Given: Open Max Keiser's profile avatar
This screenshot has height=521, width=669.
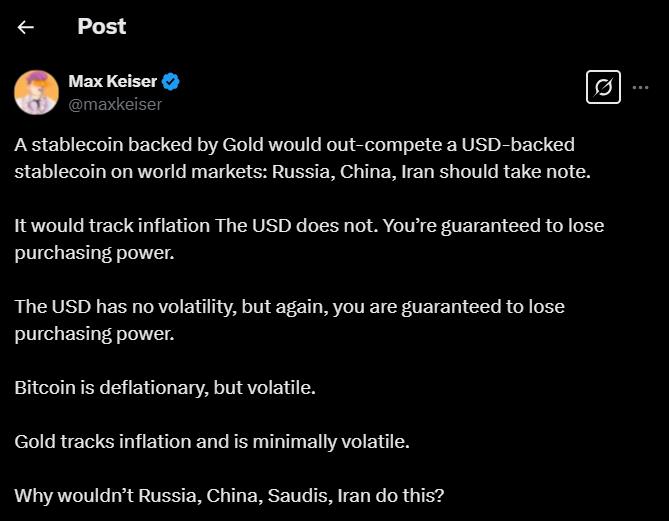Looking at the screenshot, I should (x=36, y=92).
